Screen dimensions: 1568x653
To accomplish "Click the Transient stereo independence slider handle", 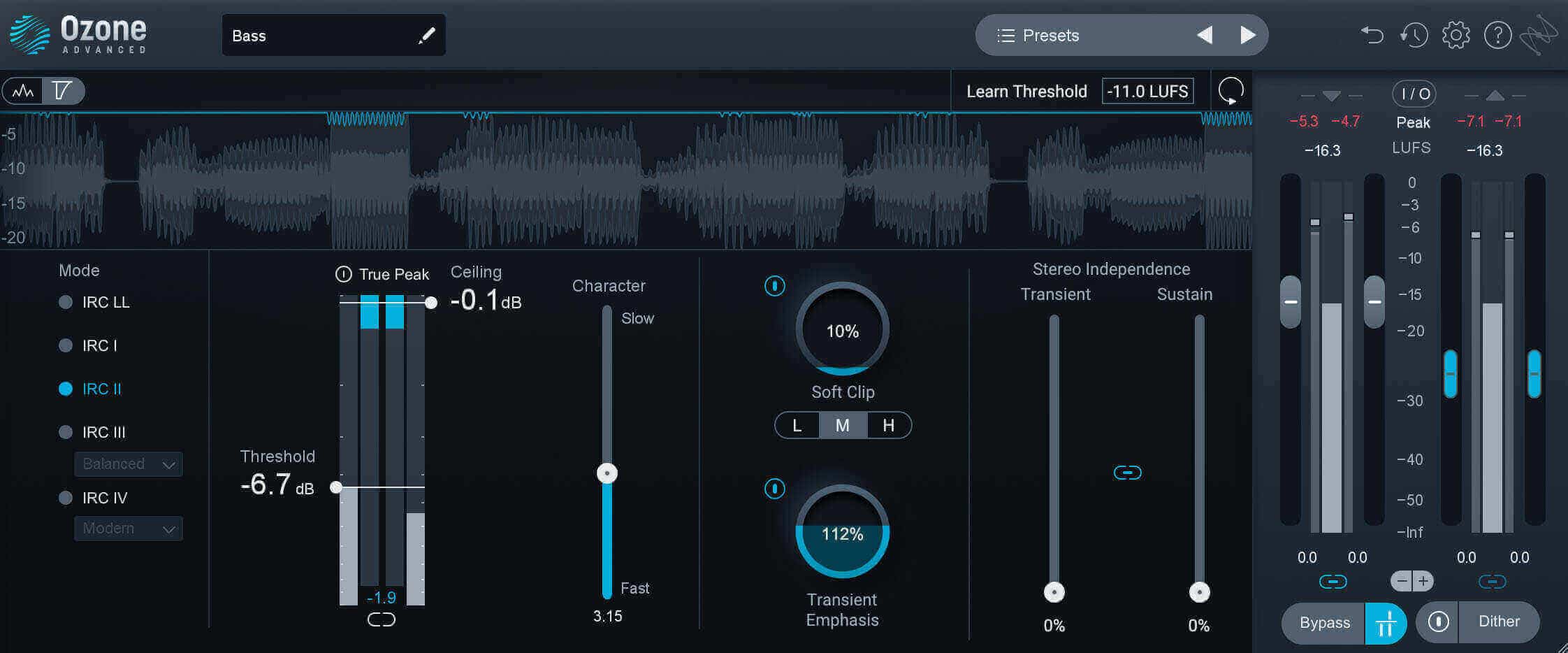I will pyautogui.click(x=1054, y=592).
